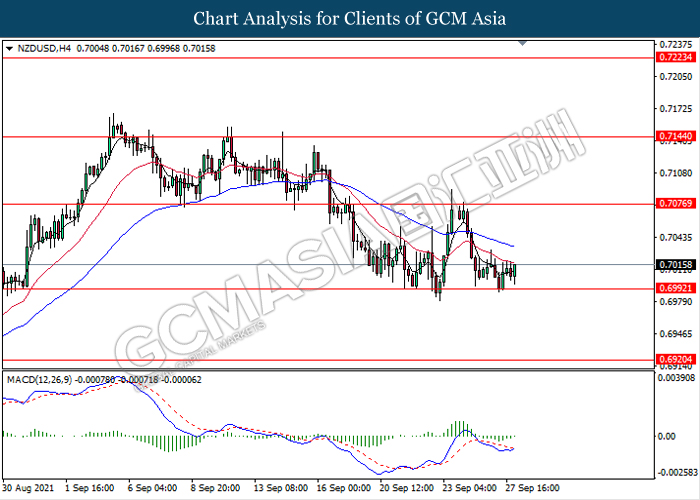Click the Chart Analysis for Clients title
The height and width of the screenshot is (500, 700).
[x=350, y=19]
